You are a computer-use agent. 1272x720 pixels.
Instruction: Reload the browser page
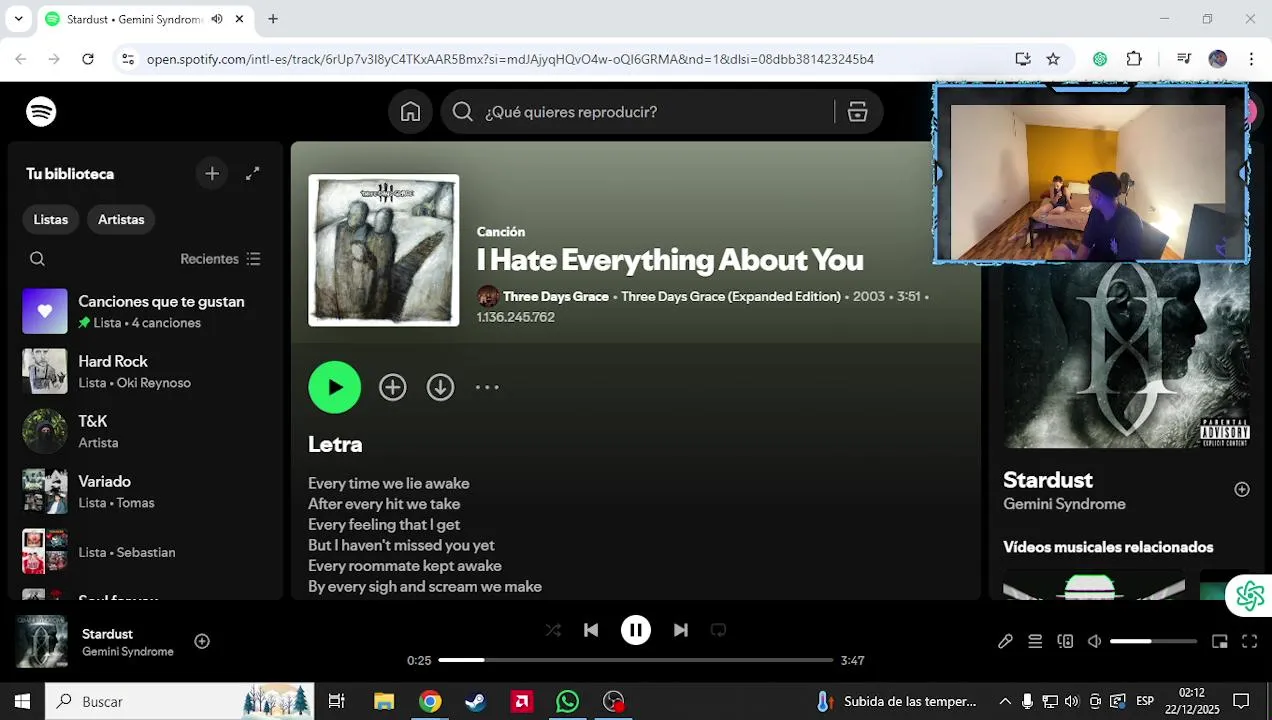point(88,59)
